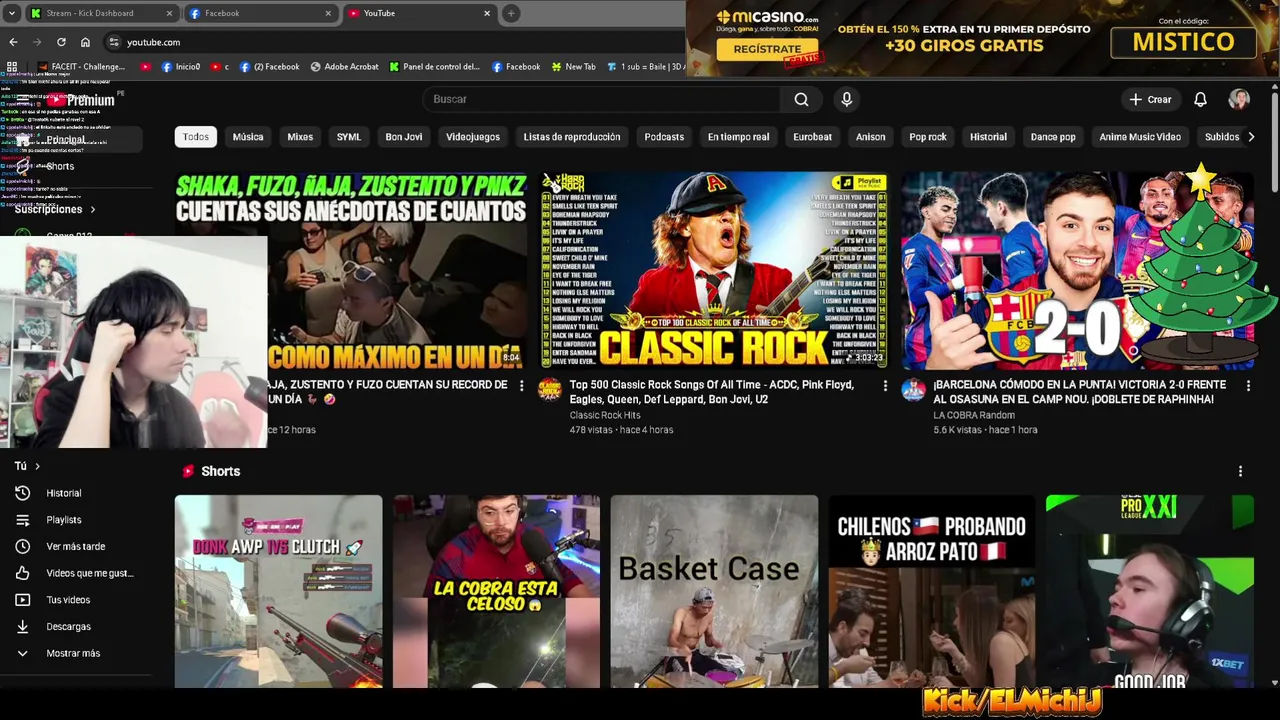1280x720 pixels.
Task: Select the Bon Jovi filter chip
Action: (404, 137)
